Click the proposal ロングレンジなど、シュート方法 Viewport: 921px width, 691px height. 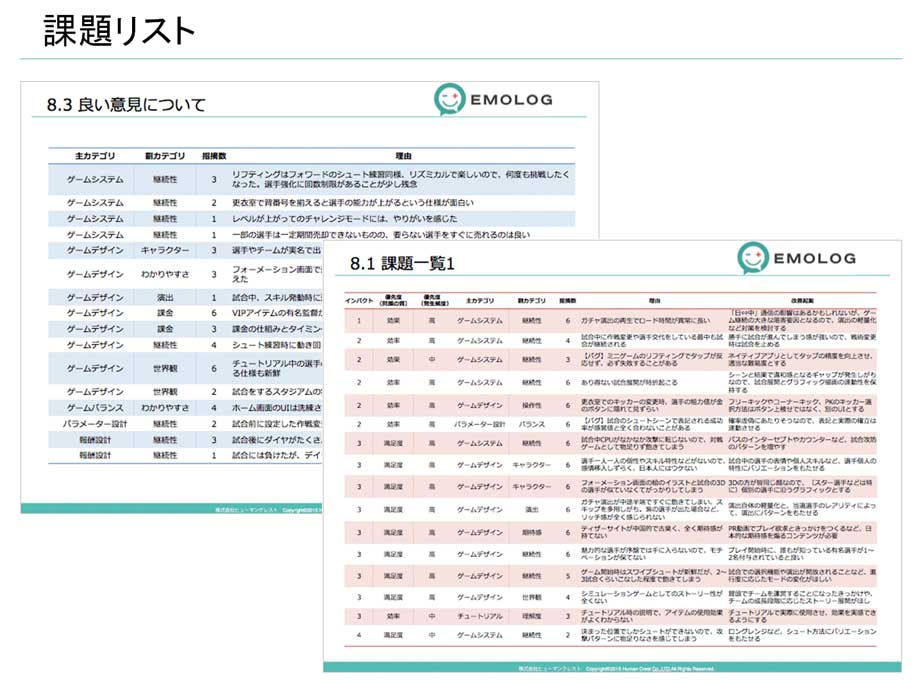tap(803, 635)
